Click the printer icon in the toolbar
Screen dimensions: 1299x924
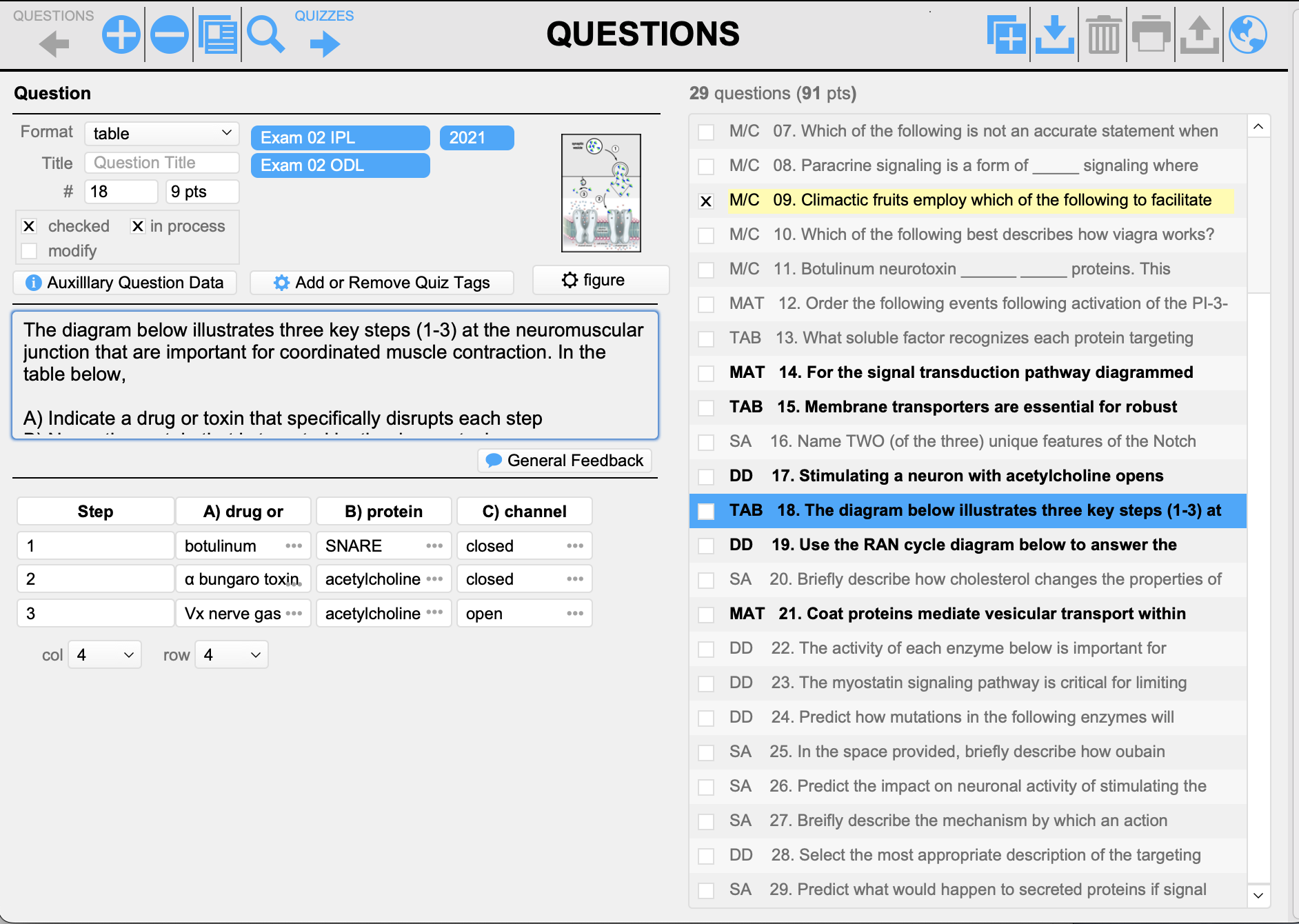tap(1151, 34)
